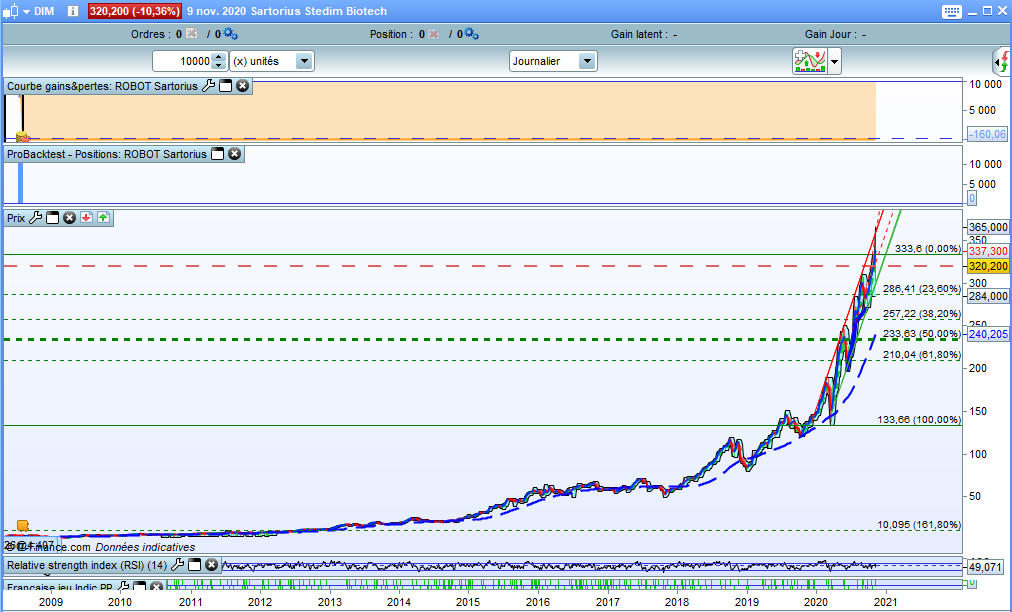Click the 286,41 (23,60%) Fibonacci label
Viewport: 1012px width, 612px height.
pyautogui.click(x=922, y=289)
